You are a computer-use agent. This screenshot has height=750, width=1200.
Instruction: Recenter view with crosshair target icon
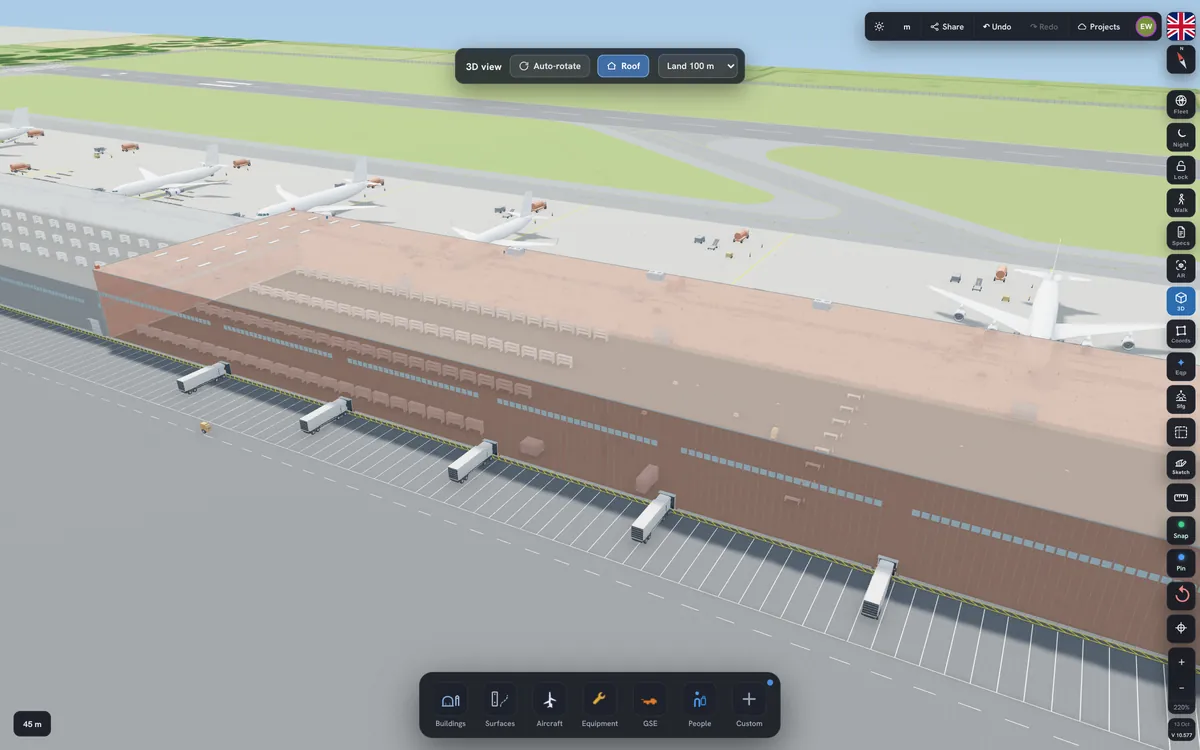pyautogui.click(x=1181, y=628)
